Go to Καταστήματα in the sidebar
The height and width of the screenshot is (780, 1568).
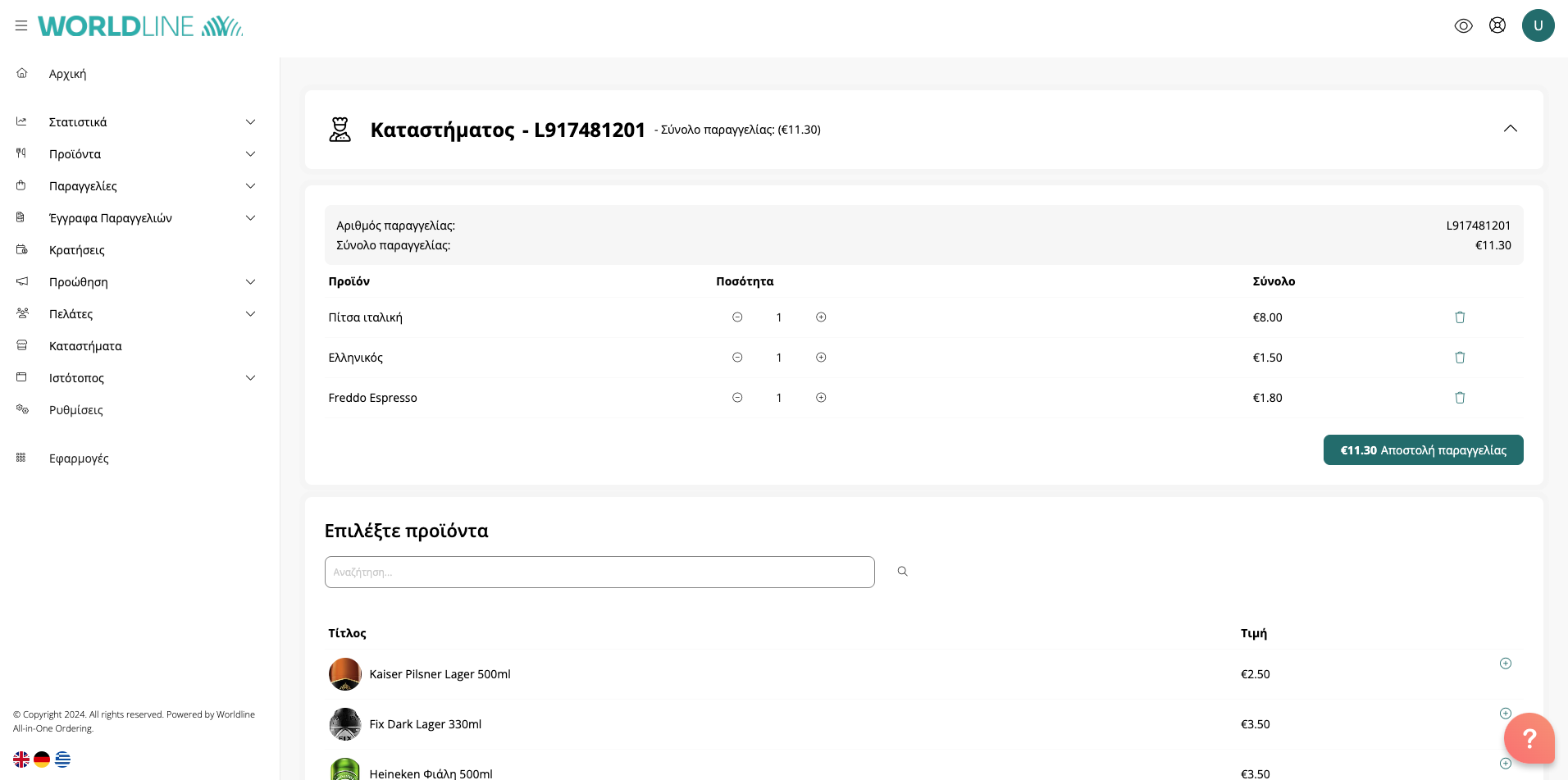pos(85,346)
